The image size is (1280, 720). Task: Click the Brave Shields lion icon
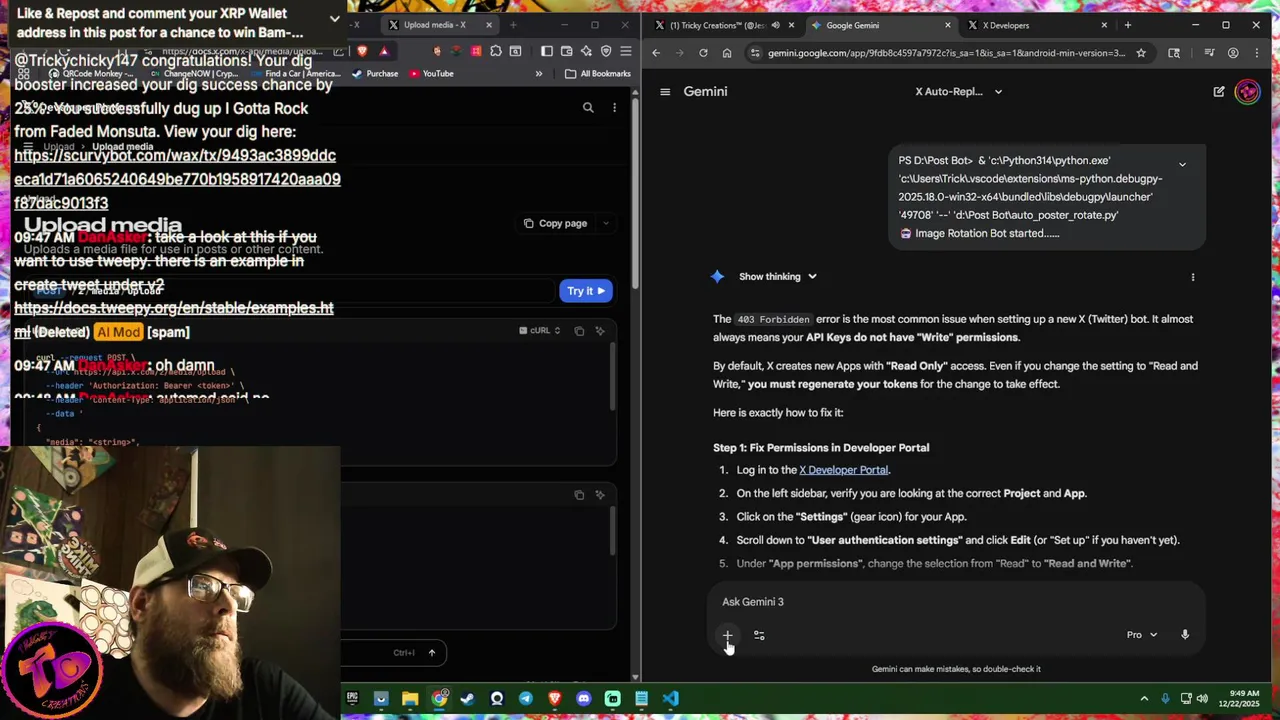[362, 51]
